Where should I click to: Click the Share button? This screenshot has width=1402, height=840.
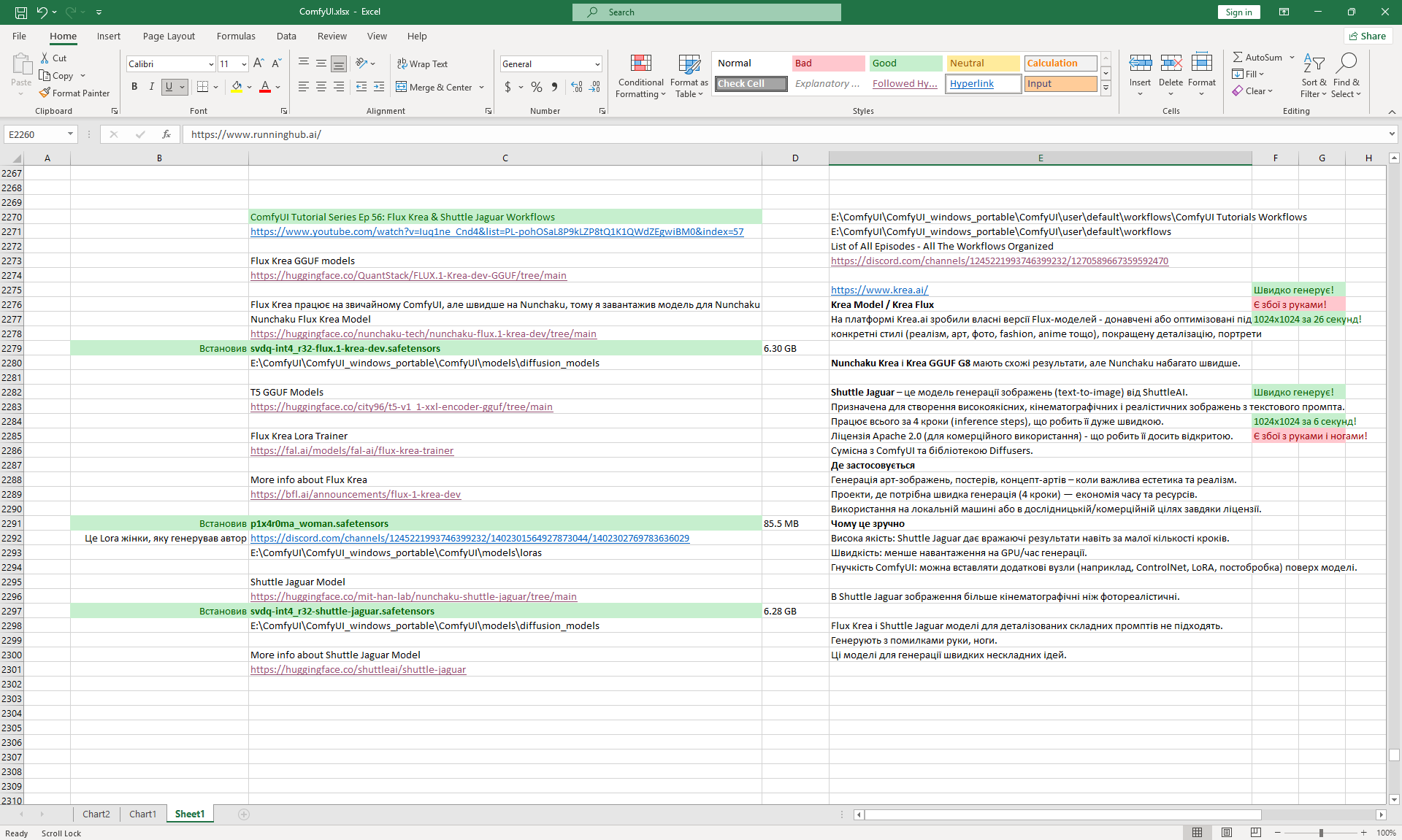tap(1367, 36)
